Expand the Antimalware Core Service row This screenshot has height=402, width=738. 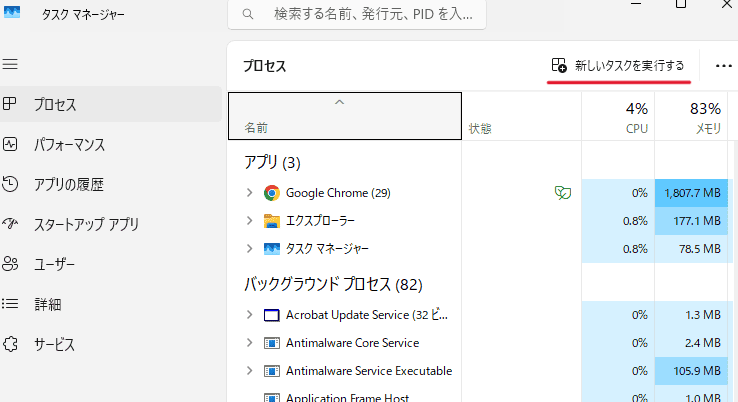point(249,343)
